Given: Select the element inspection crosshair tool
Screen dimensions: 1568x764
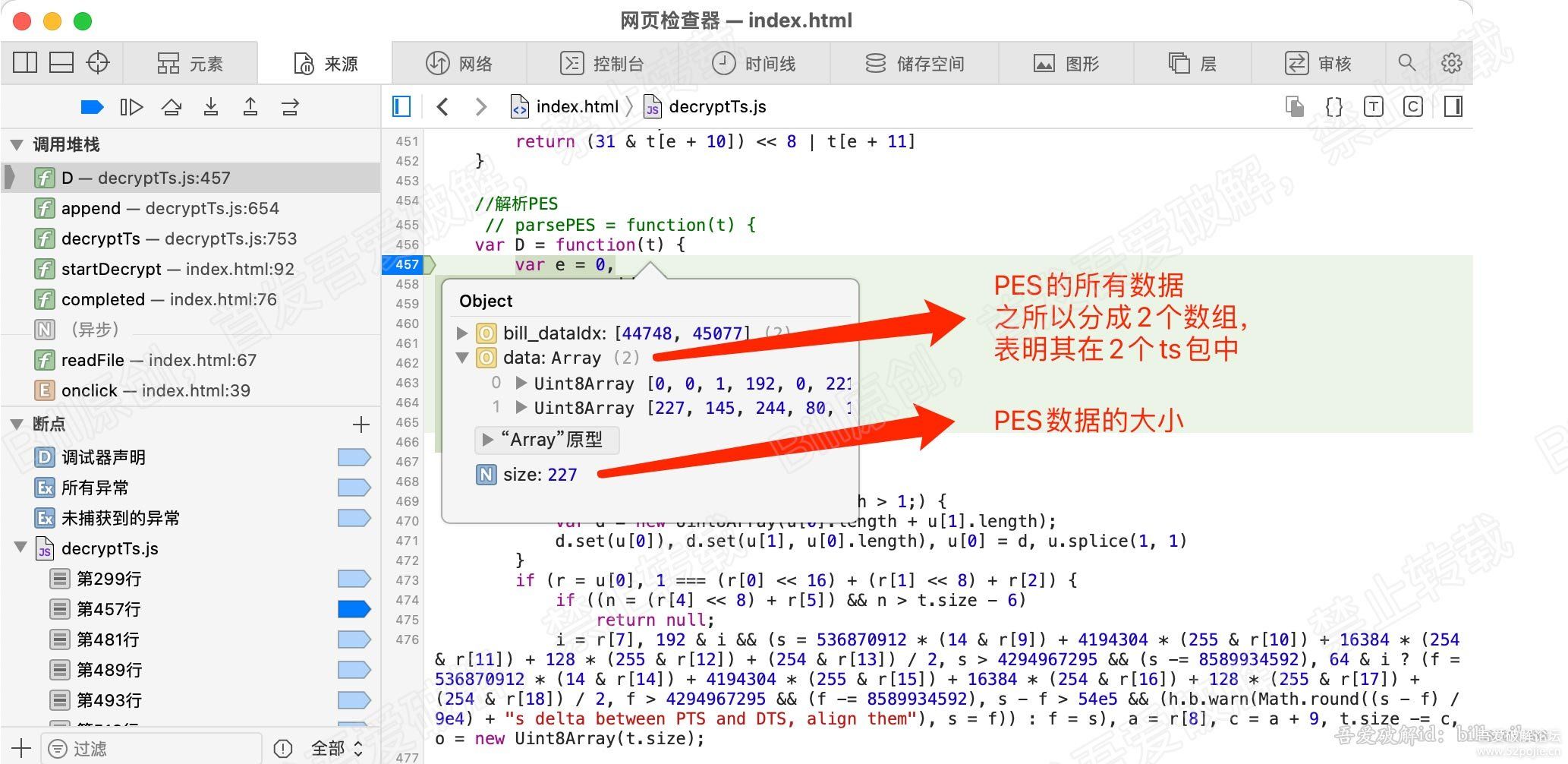Looking at the screenshot, I should pos(98,62).
